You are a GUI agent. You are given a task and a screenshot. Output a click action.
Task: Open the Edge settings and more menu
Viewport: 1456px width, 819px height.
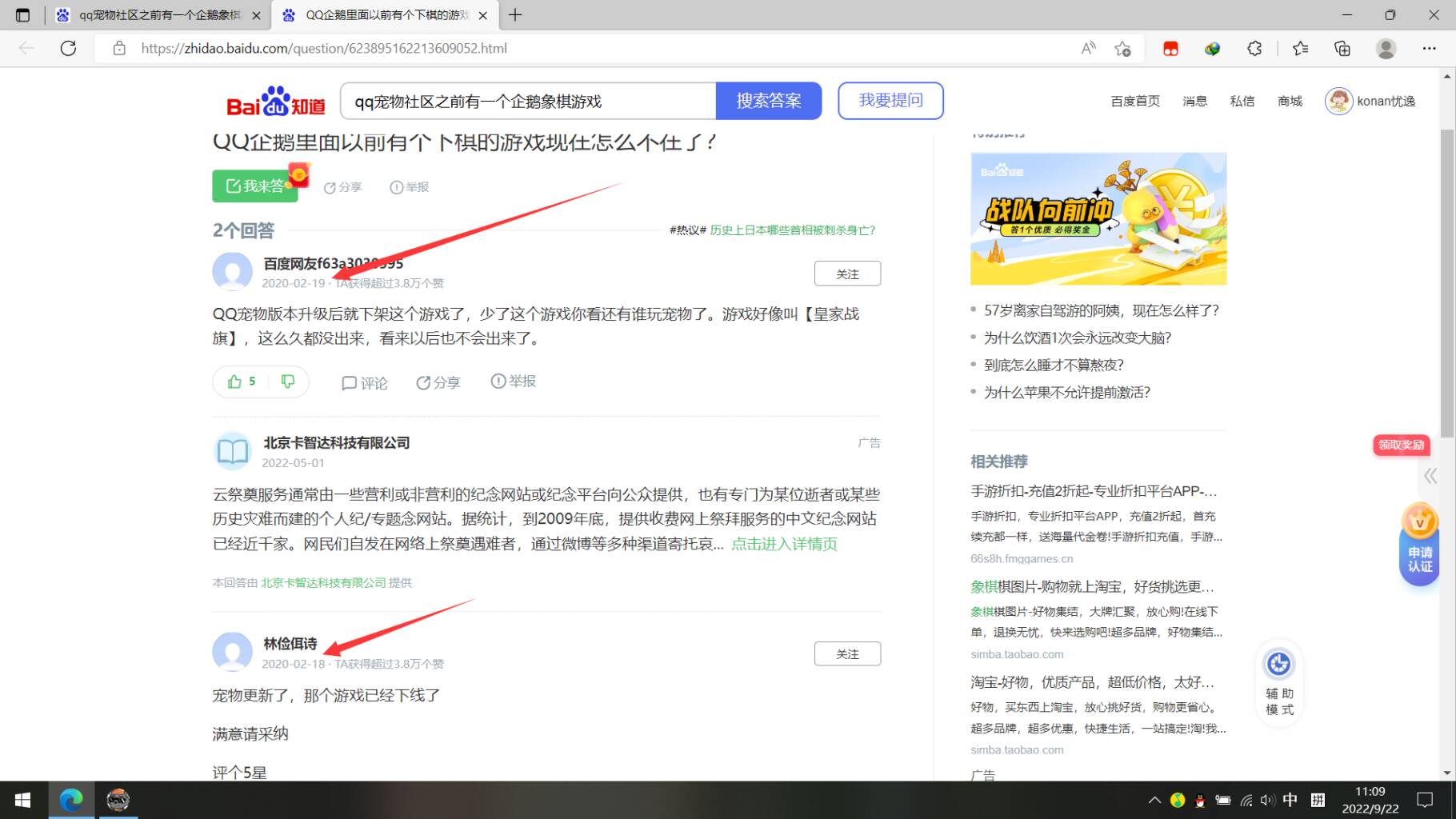coord(1429,48)
